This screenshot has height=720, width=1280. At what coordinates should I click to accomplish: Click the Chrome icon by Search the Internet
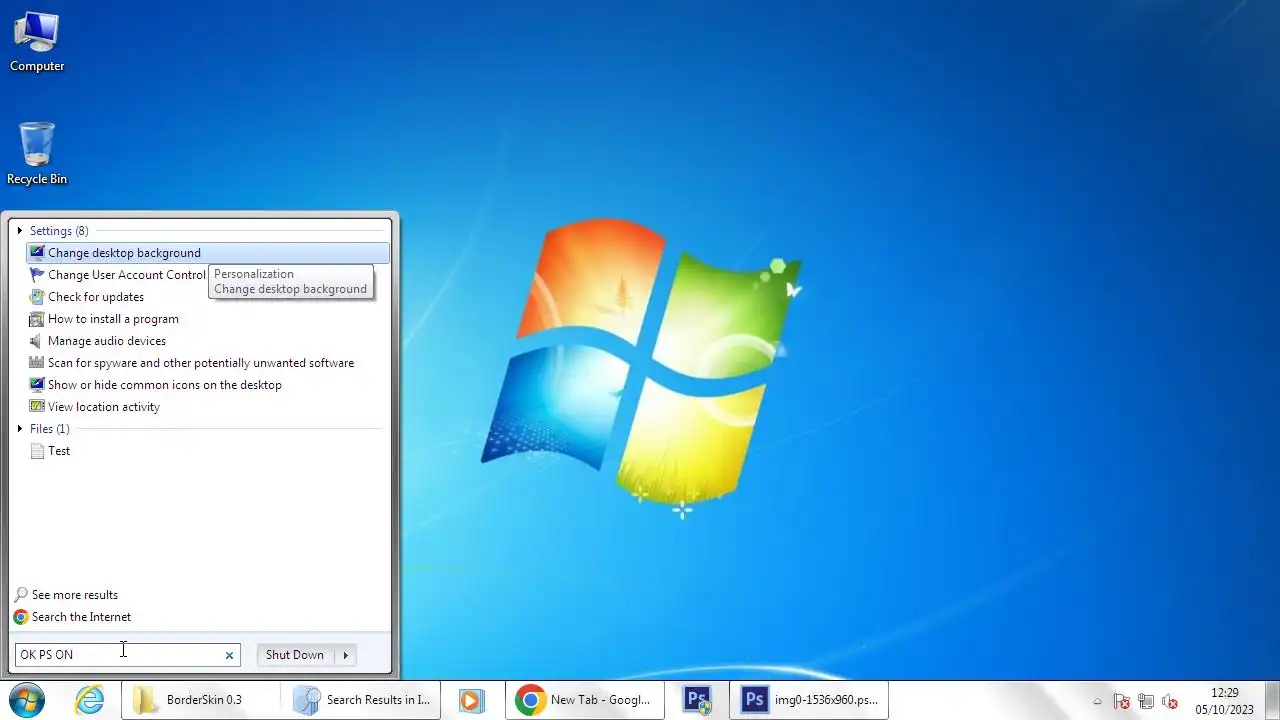[21, 617]
